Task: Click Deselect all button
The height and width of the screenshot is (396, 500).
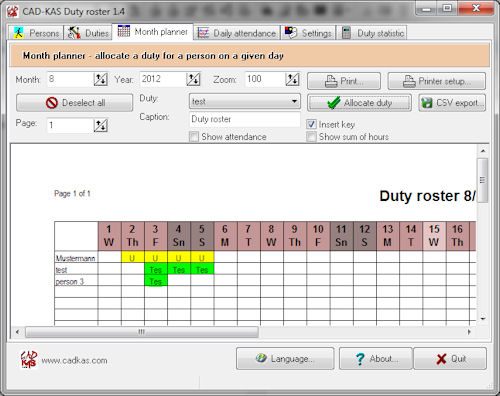Action: pos(75,103)
